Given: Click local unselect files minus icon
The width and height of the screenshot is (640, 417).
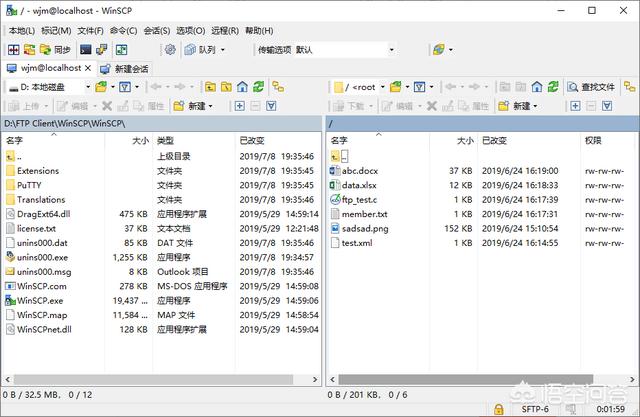Looking at the screenshot, I should 256,106.
